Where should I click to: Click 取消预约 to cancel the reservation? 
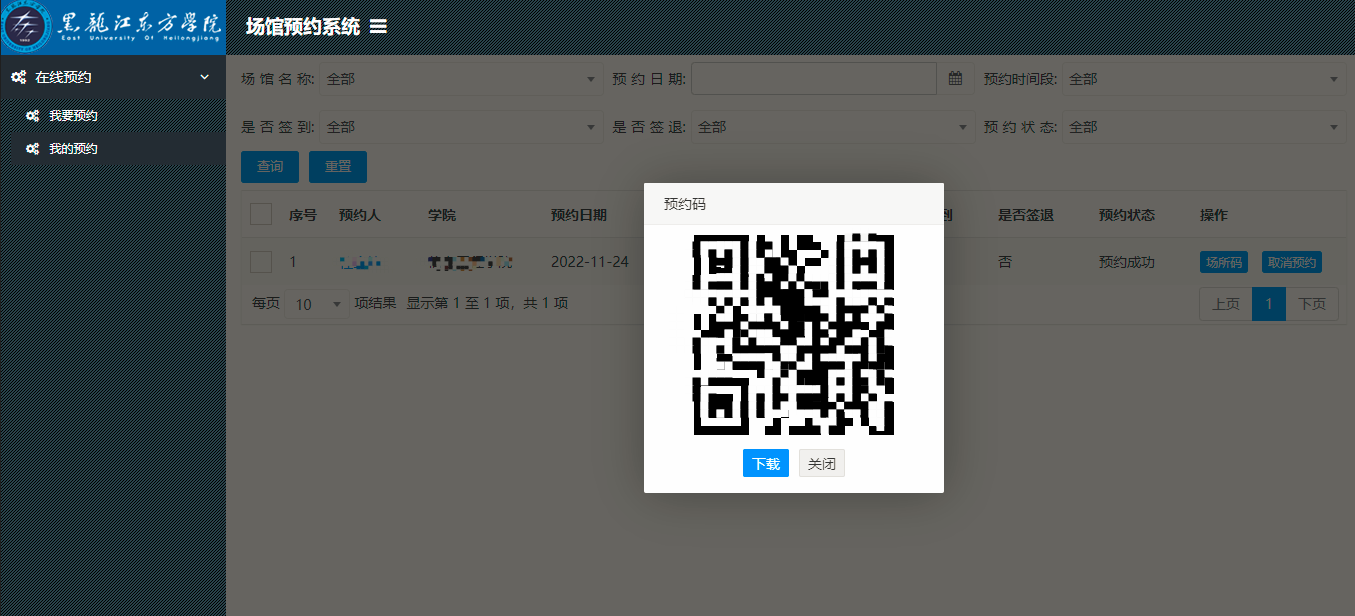point(1292,263)
